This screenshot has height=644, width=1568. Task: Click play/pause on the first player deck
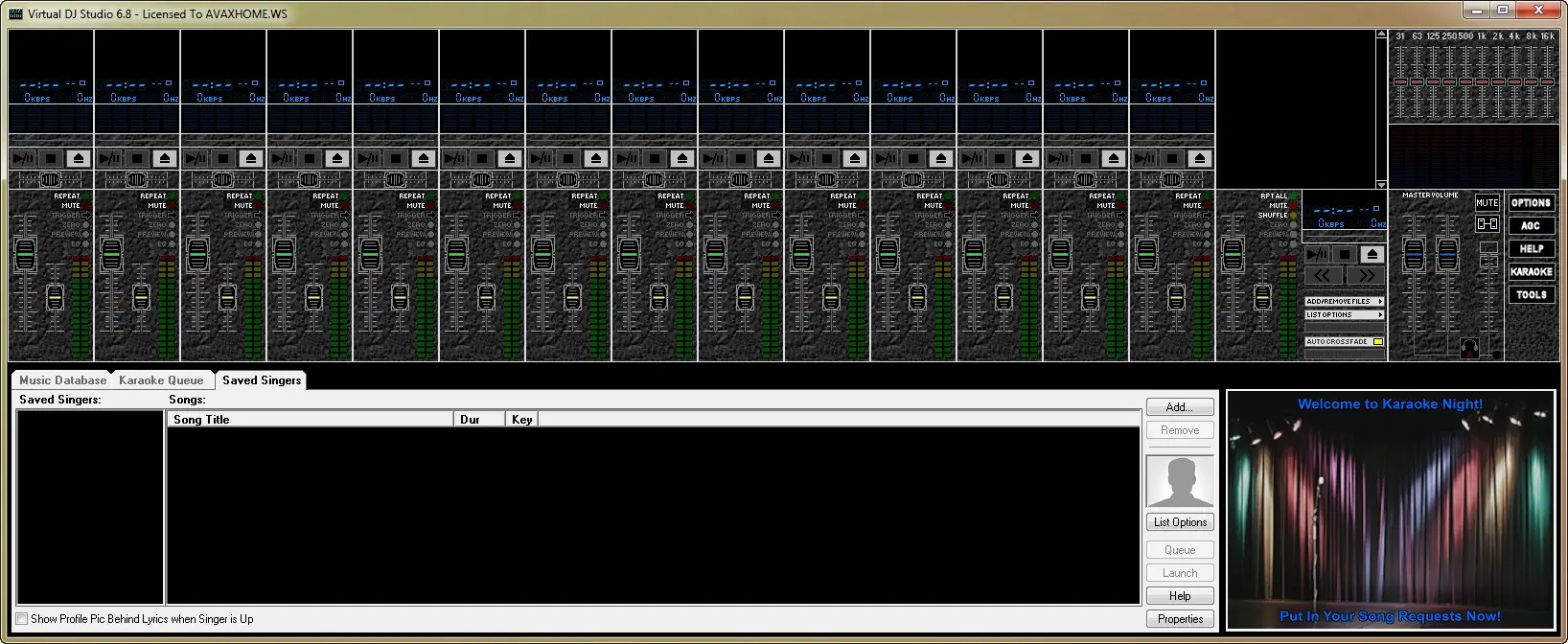tap(23, 158)
